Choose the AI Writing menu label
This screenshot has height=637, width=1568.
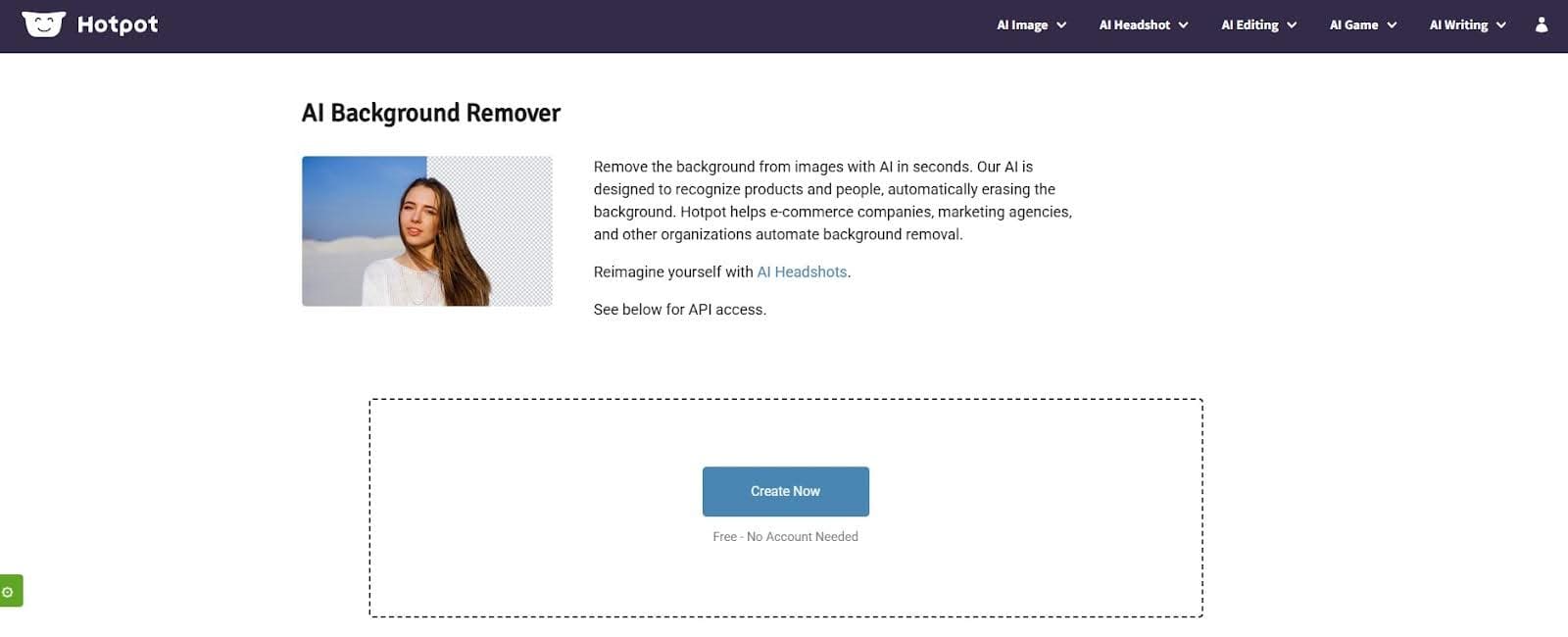(1458, 25)
